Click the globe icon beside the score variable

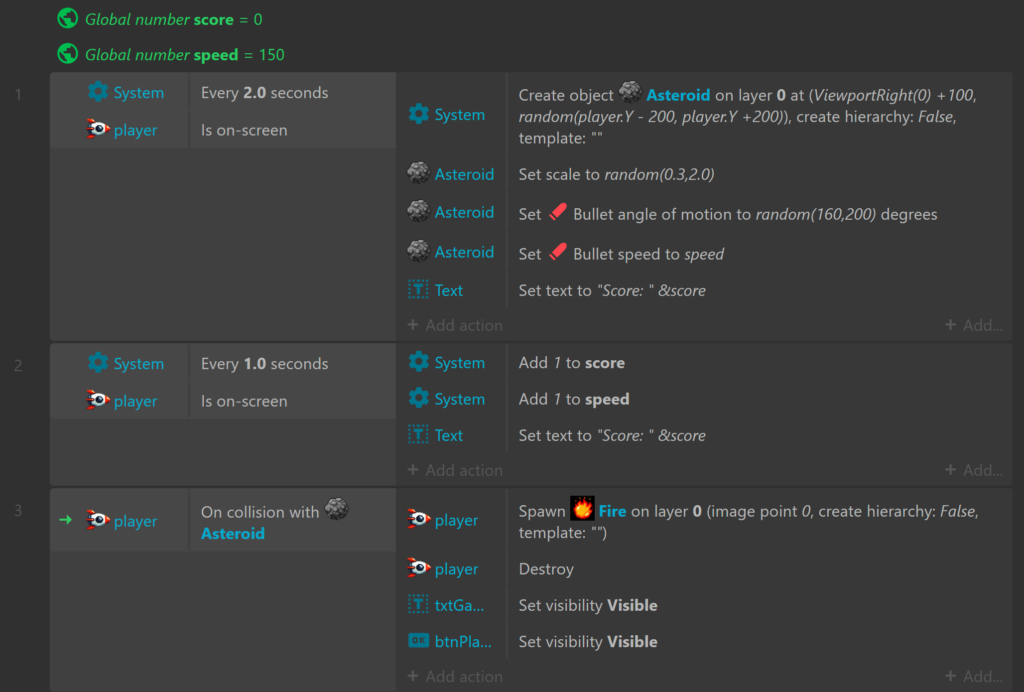click(68, 18)
